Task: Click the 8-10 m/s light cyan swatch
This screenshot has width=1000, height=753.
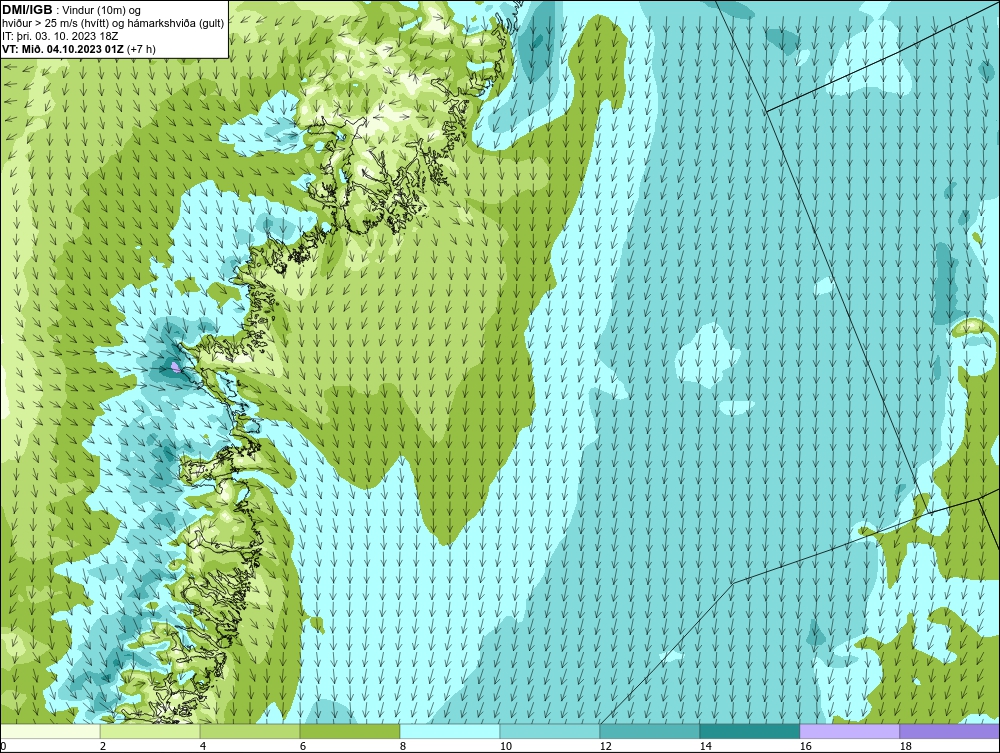Action: coord(450,731)
